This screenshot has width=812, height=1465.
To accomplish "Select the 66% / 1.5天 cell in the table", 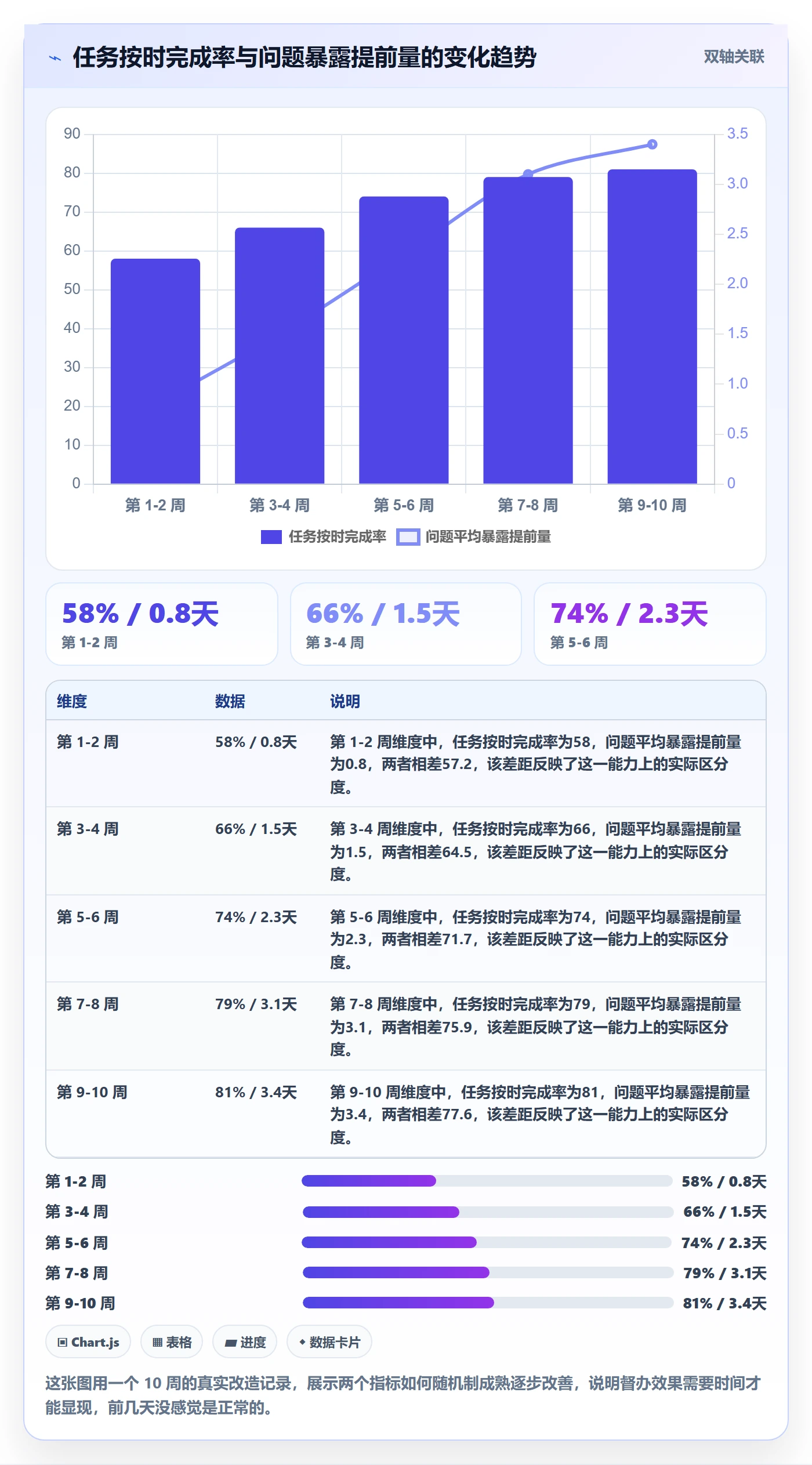I will (256, 829).
